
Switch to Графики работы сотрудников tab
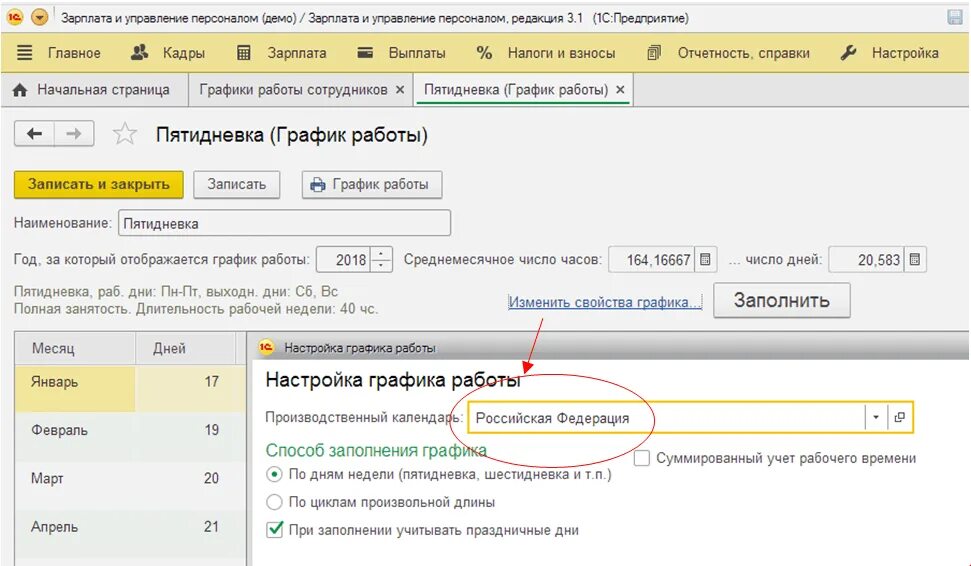(293, 90)
